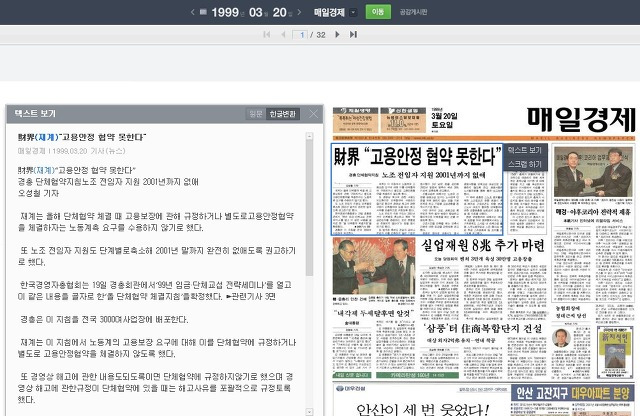Click the 1999 year value
This screenshot has width=640, height=416.
tap(225, 12)
